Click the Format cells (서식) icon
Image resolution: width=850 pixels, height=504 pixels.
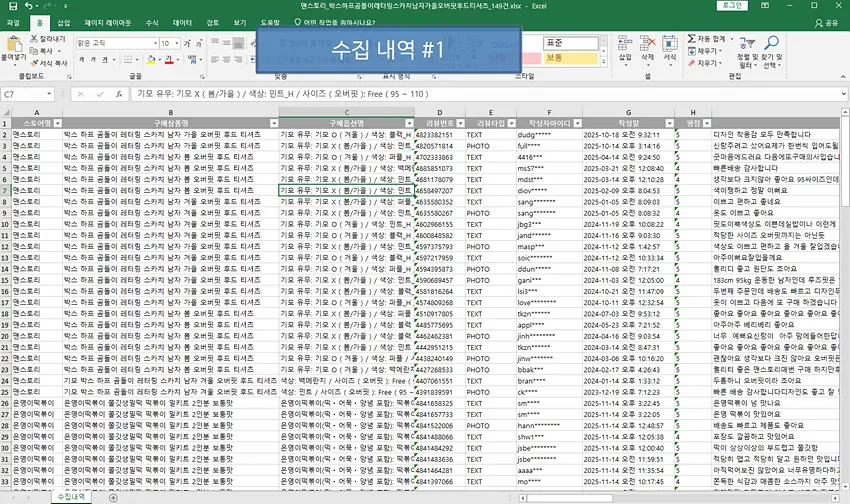(670, 44)
